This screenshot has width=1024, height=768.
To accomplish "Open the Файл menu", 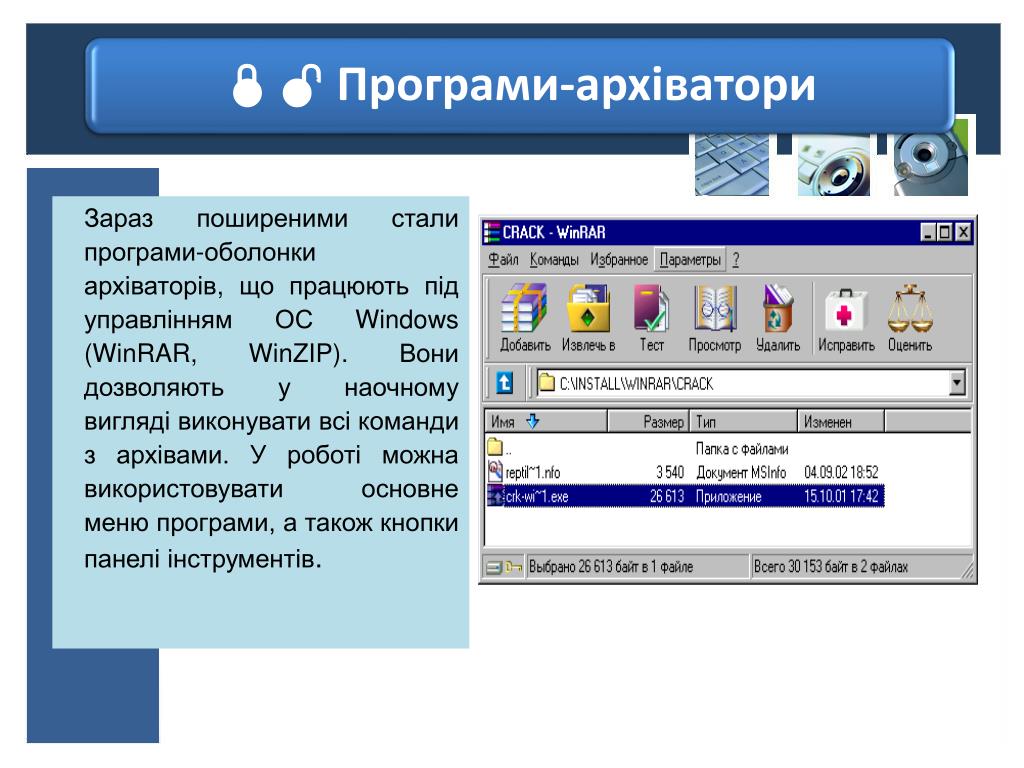I will click(503, 259).
